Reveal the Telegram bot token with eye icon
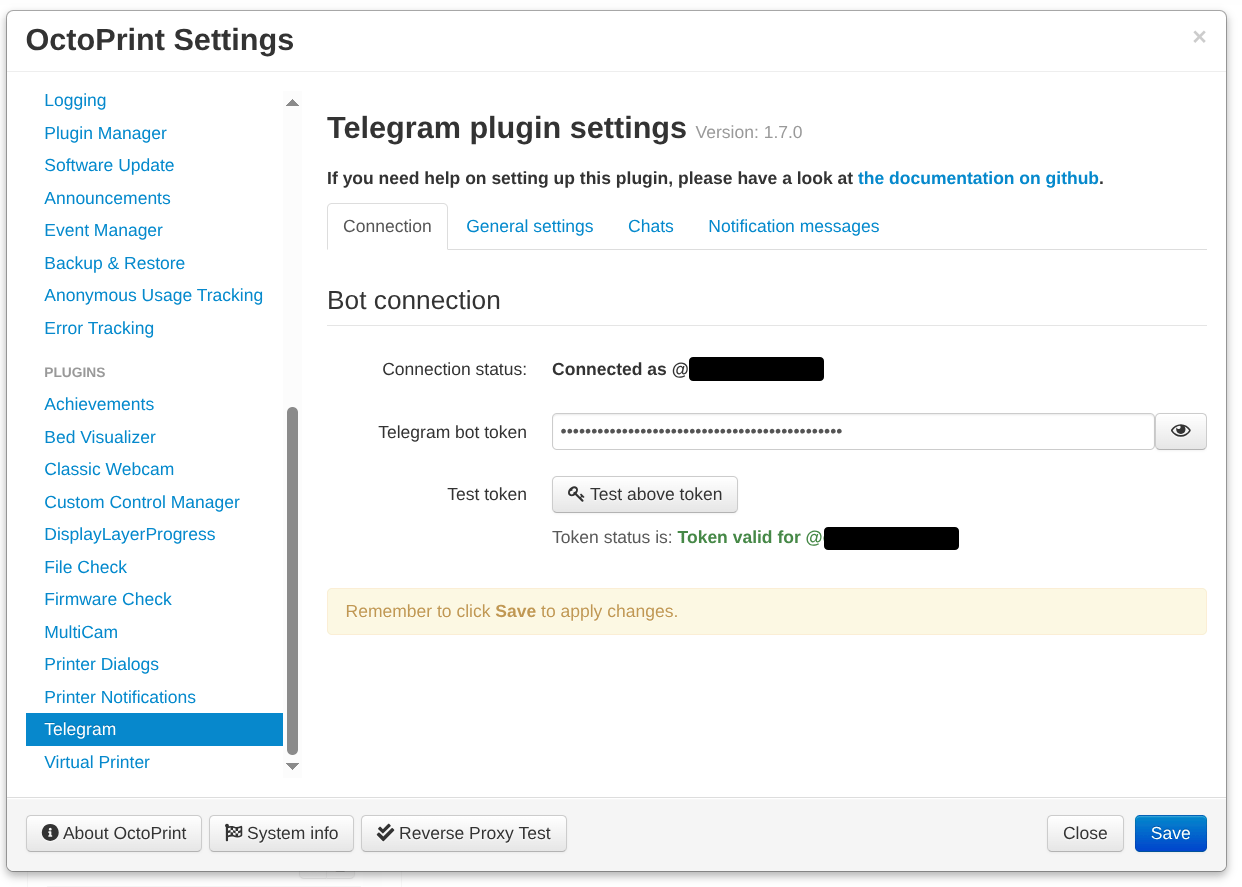 pyautogui.click(x=1181, y=432)
